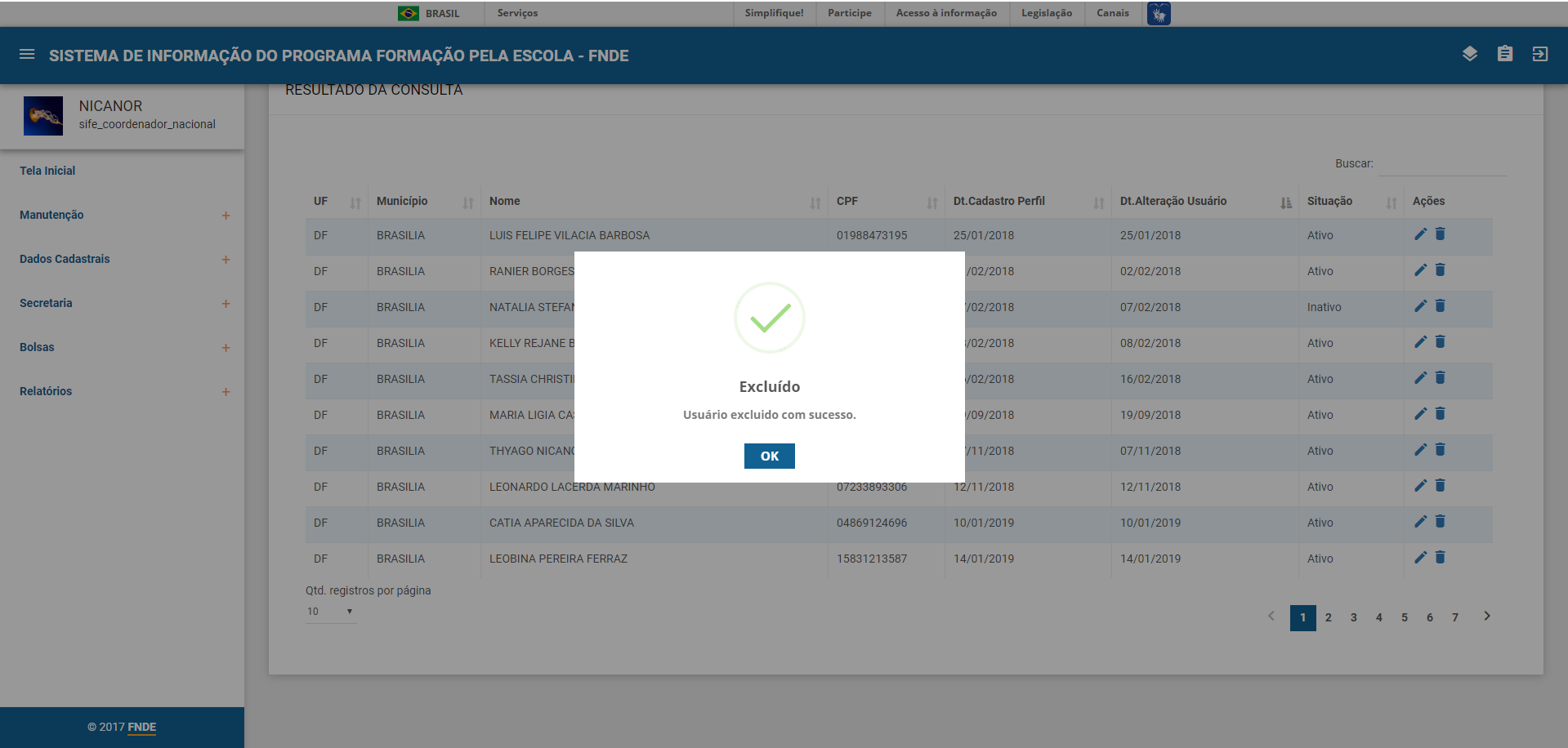The width and height of the screenshot is (1568, 748).
Task: Open Acesso à informação menu item
Action: coord(945,13)
